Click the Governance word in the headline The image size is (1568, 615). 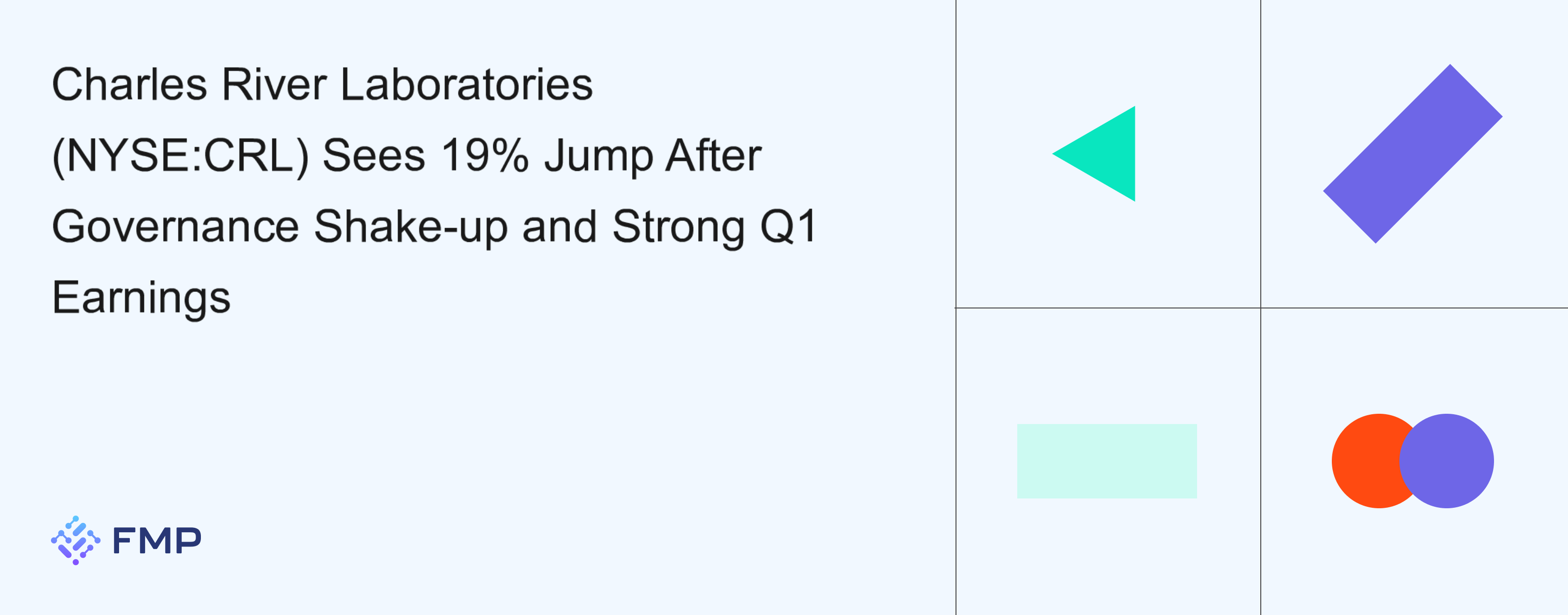coord(175,226)
